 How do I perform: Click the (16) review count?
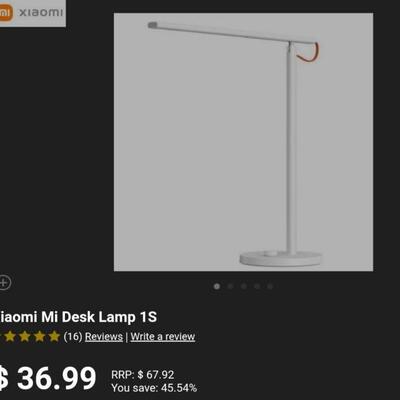click(x=73, y=336)
